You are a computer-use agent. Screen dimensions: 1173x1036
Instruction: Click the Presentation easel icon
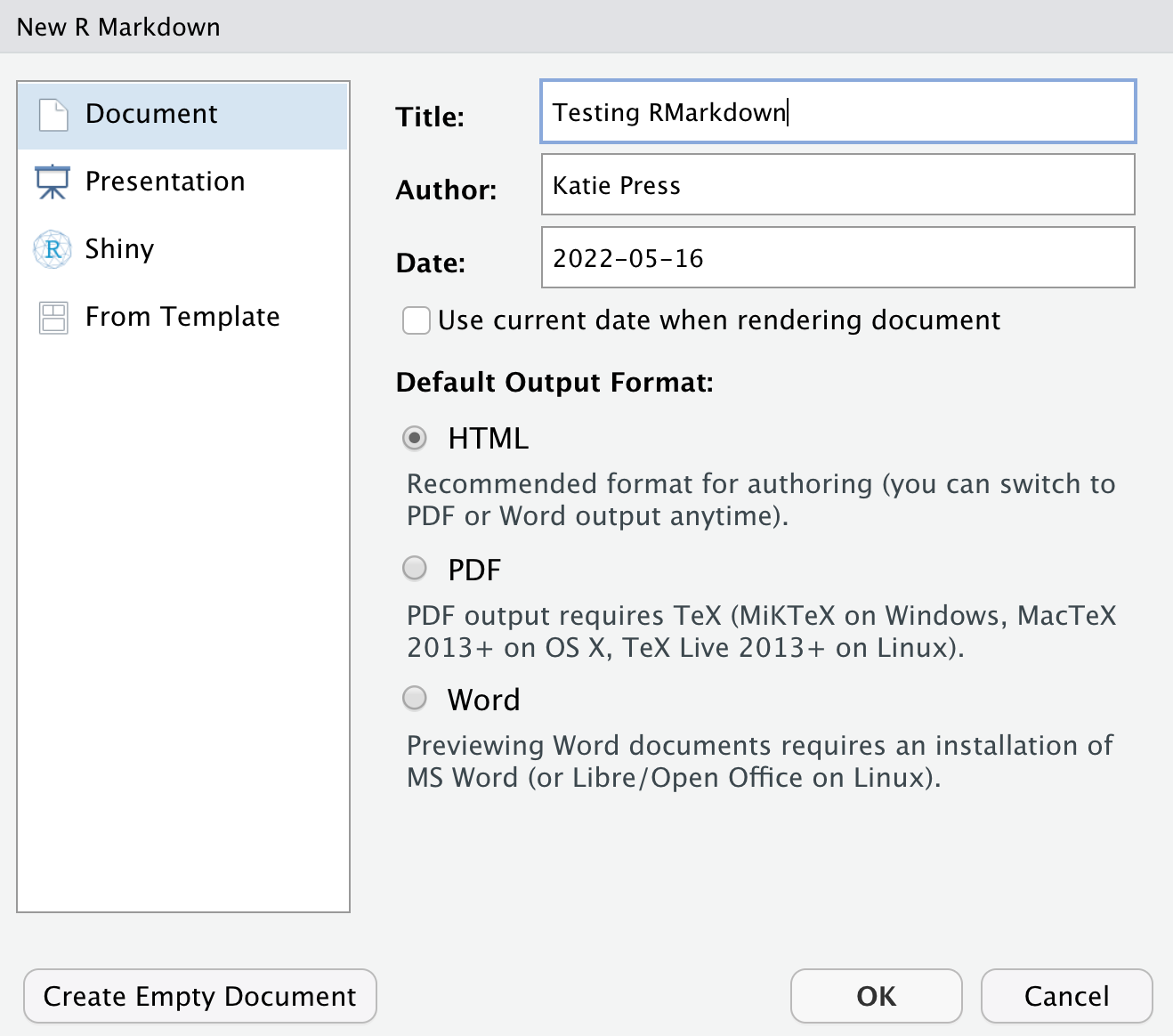pyautogui.click(x=53, y=182)
